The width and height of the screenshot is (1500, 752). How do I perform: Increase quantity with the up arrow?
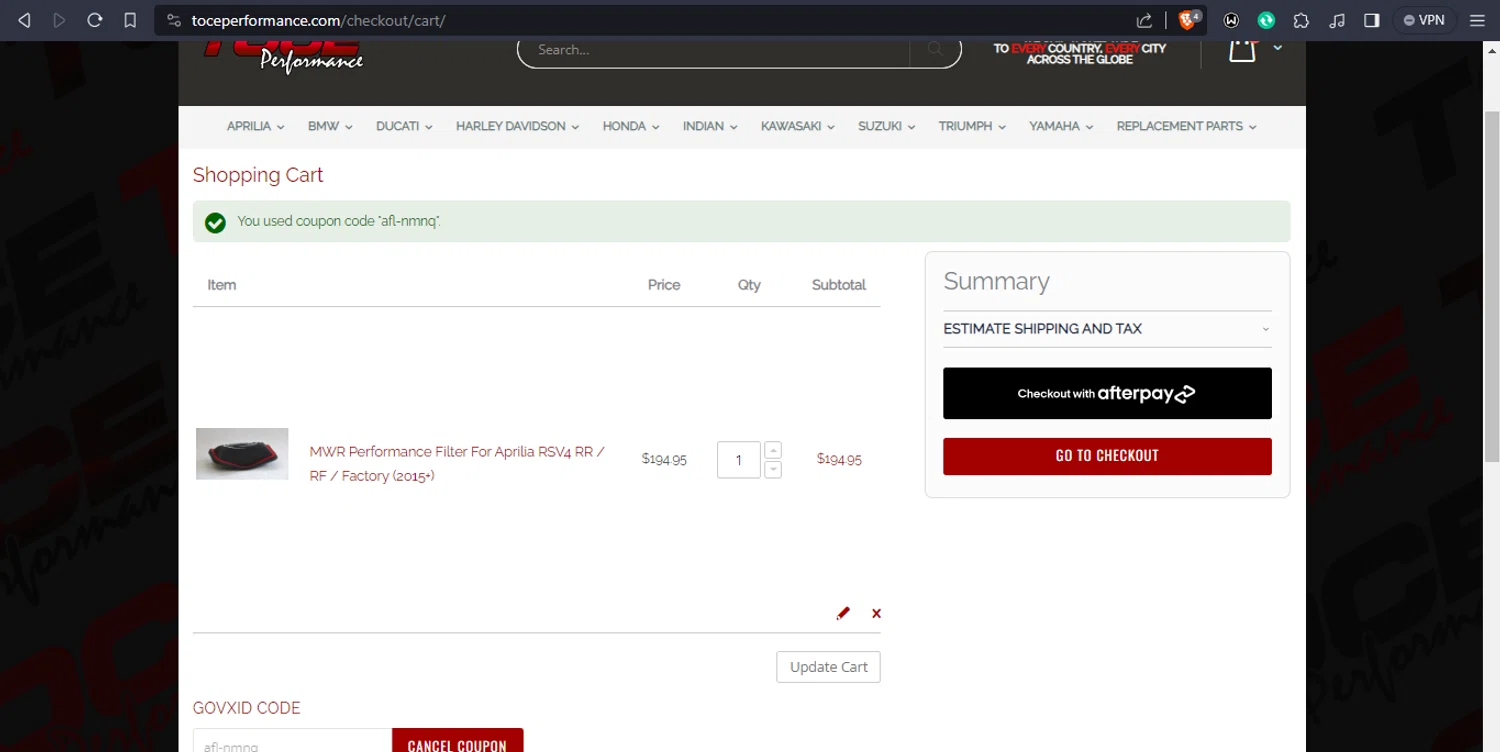coord(773,450)
